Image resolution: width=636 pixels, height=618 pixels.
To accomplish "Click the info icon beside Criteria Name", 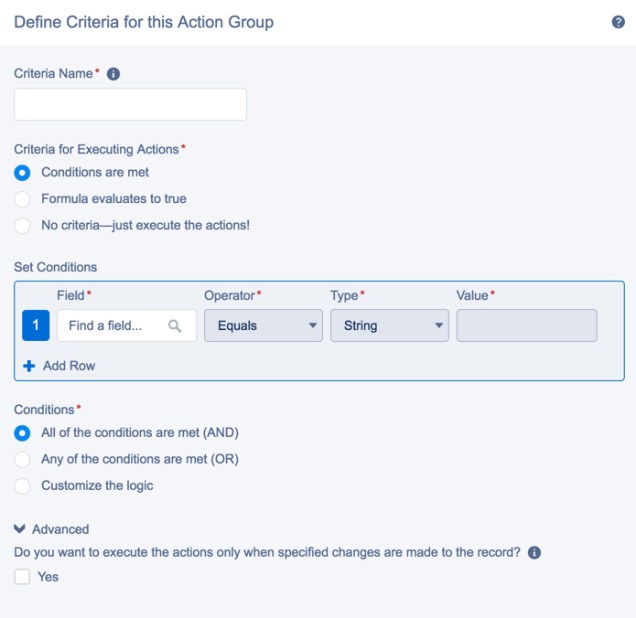I will [113, 74].
